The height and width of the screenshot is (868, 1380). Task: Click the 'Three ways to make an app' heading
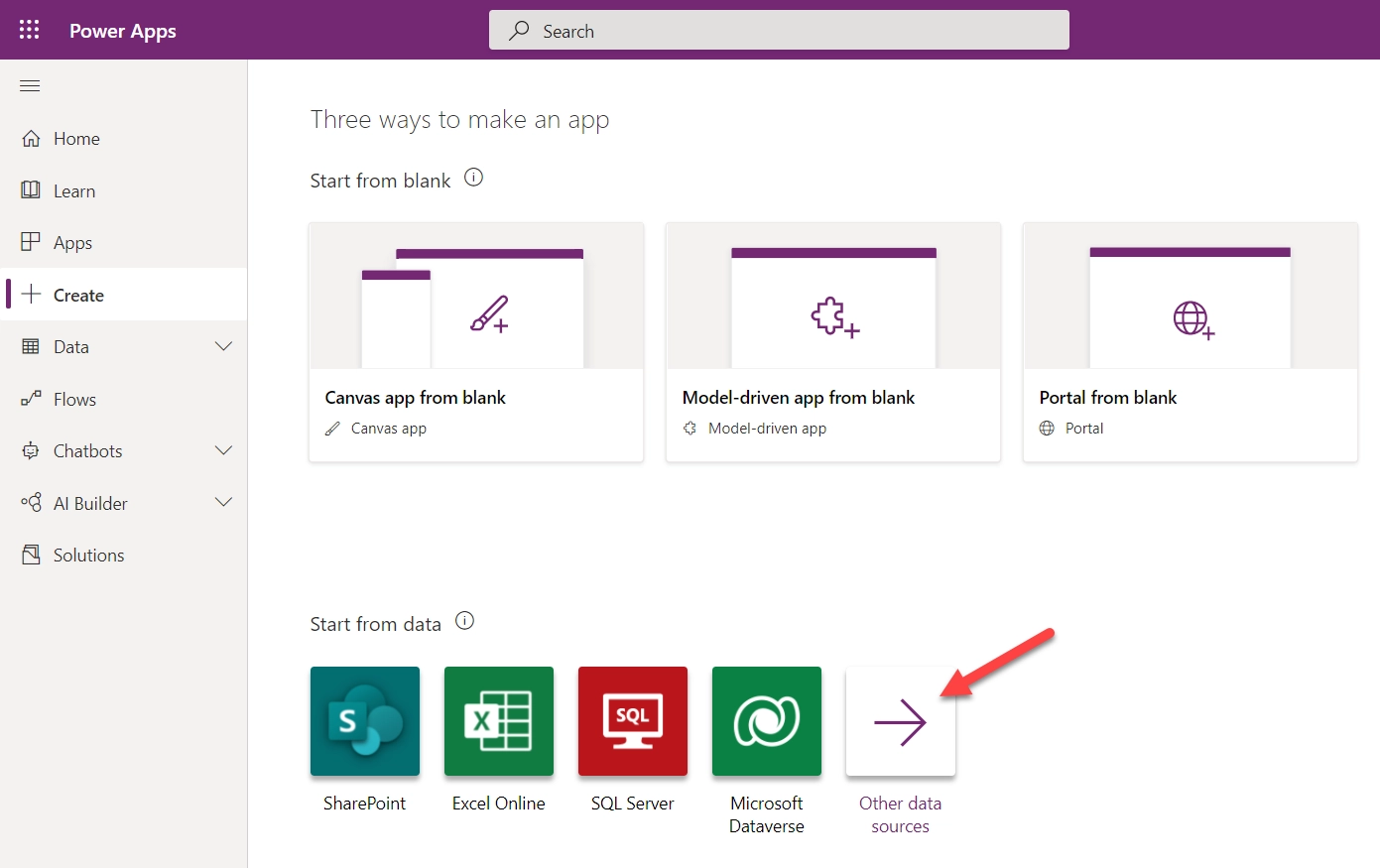click(459, 120)
